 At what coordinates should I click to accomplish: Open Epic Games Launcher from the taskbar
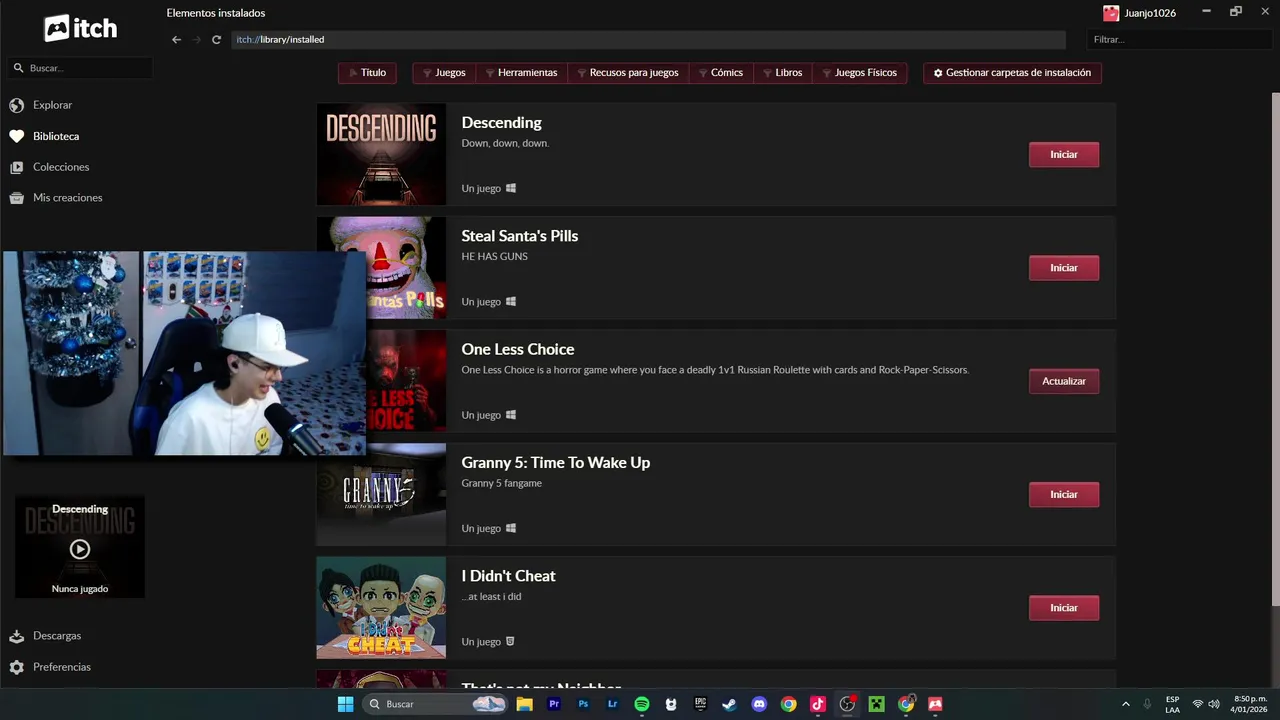click(700, 704)
